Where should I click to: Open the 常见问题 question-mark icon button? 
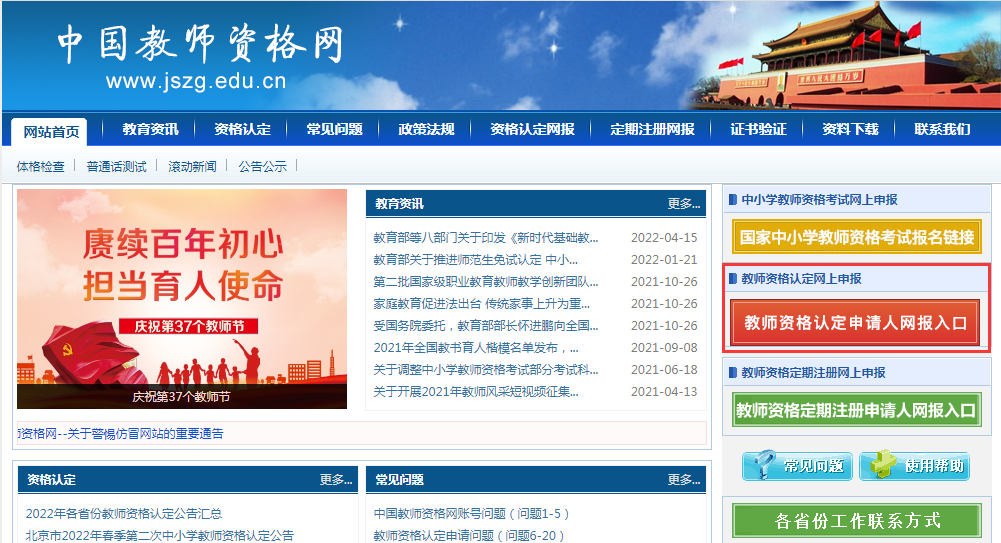[x=797, y=465]
